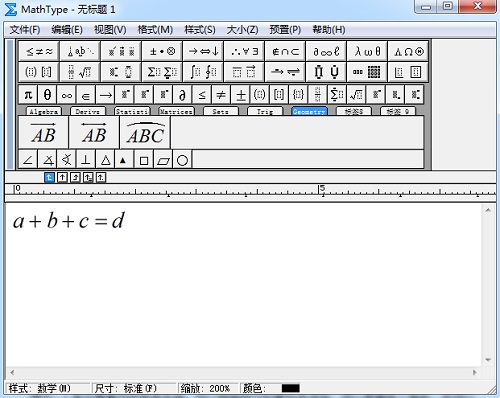
Task: Open miscellaneous symbols palette (∂∞ℓ)
Action: [x=326, y=51]
